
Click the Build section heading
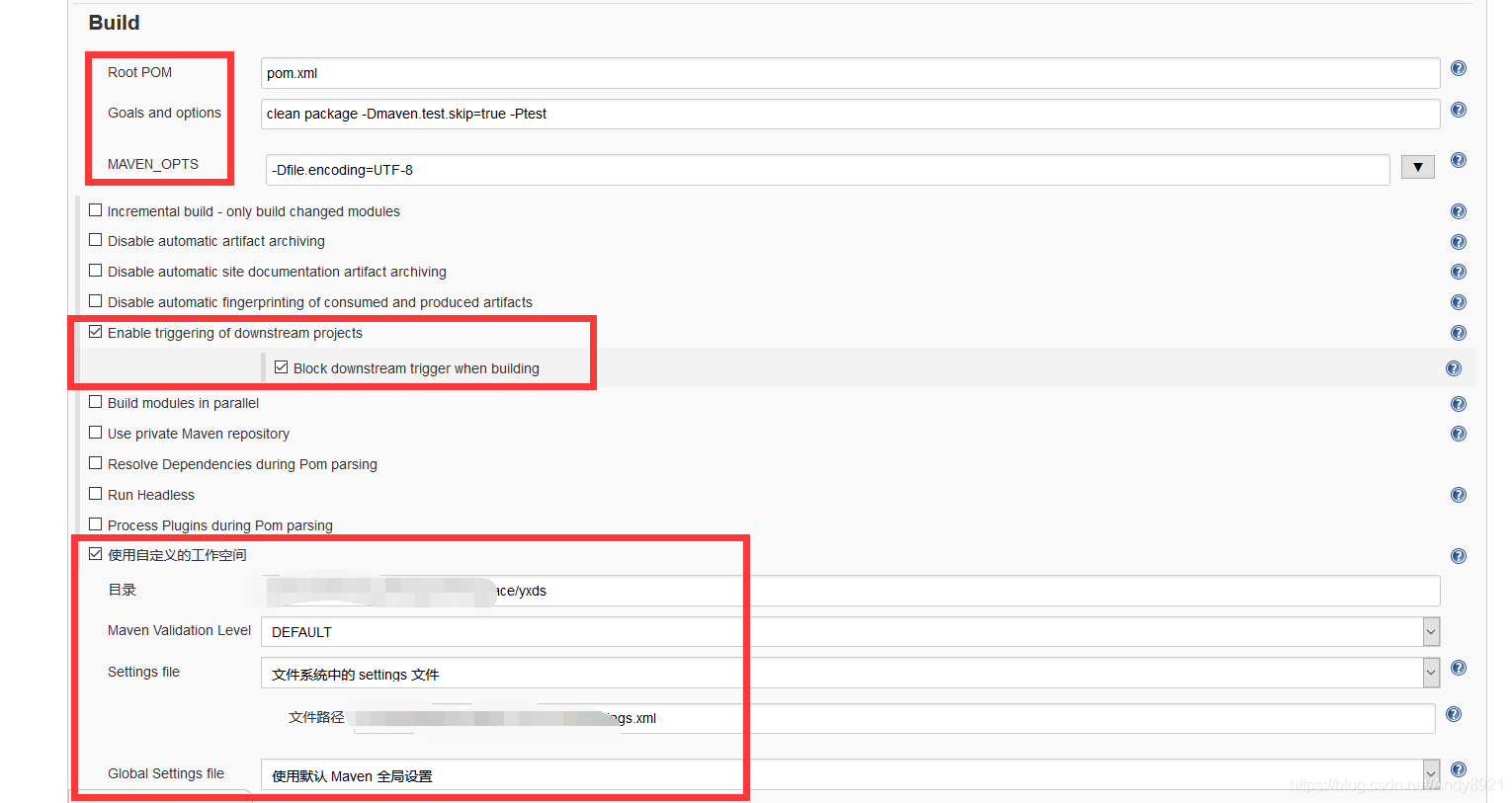[x=114, y=23]
